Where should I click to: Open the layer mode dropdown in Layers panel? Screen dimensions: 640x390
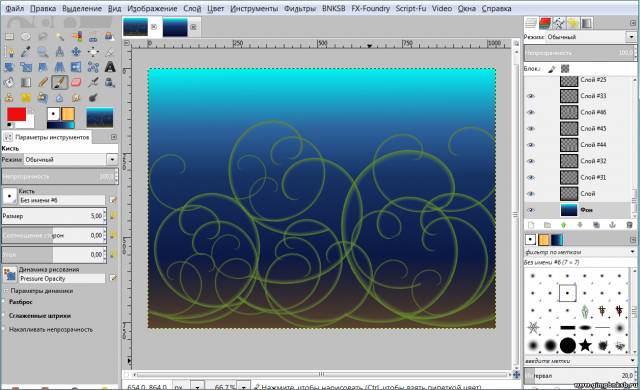point(591,37)
